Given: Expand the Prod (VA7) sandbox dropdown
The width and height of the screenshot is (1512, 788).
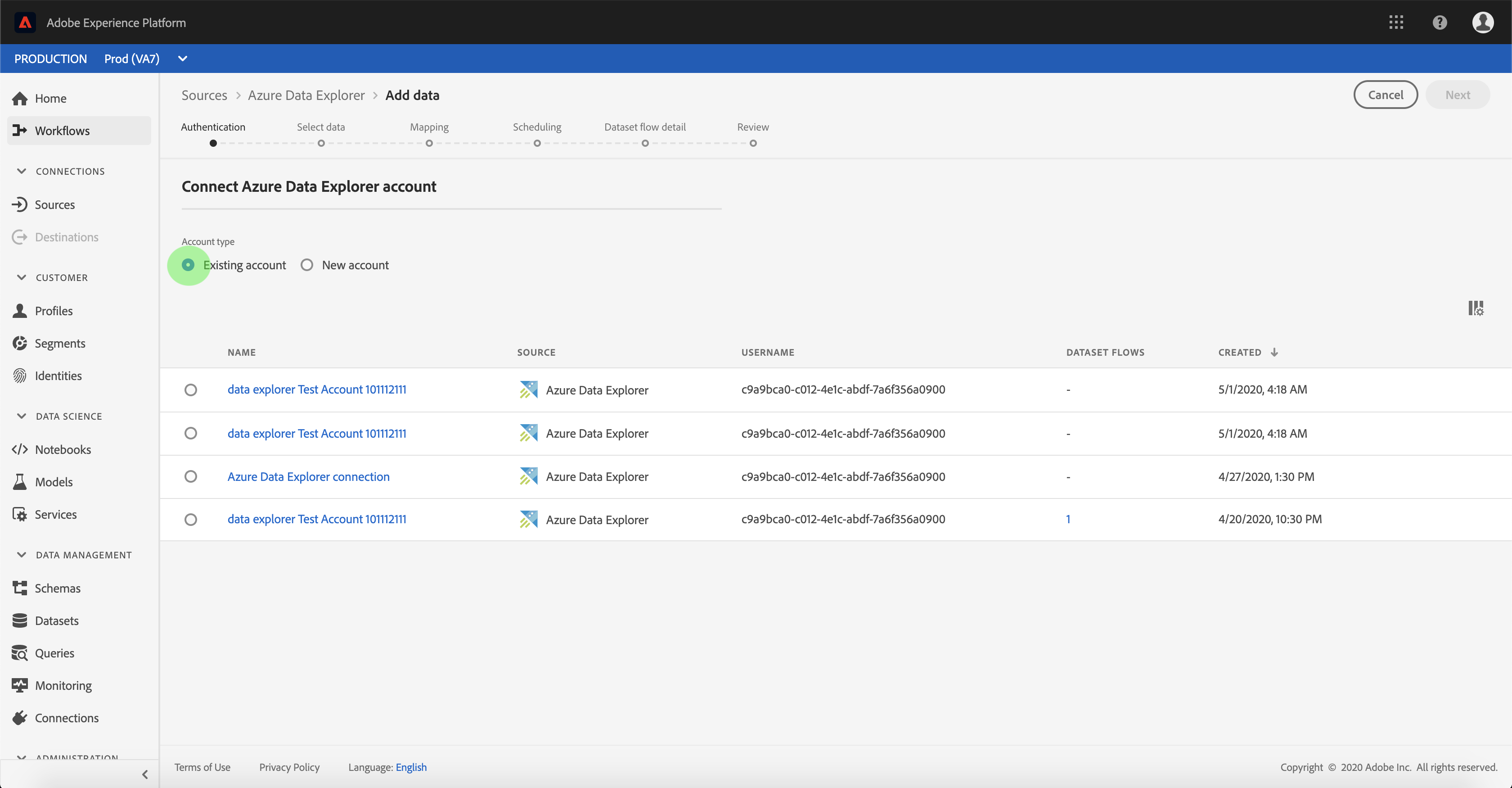Looking at the screenshot, I should (183, 59).
